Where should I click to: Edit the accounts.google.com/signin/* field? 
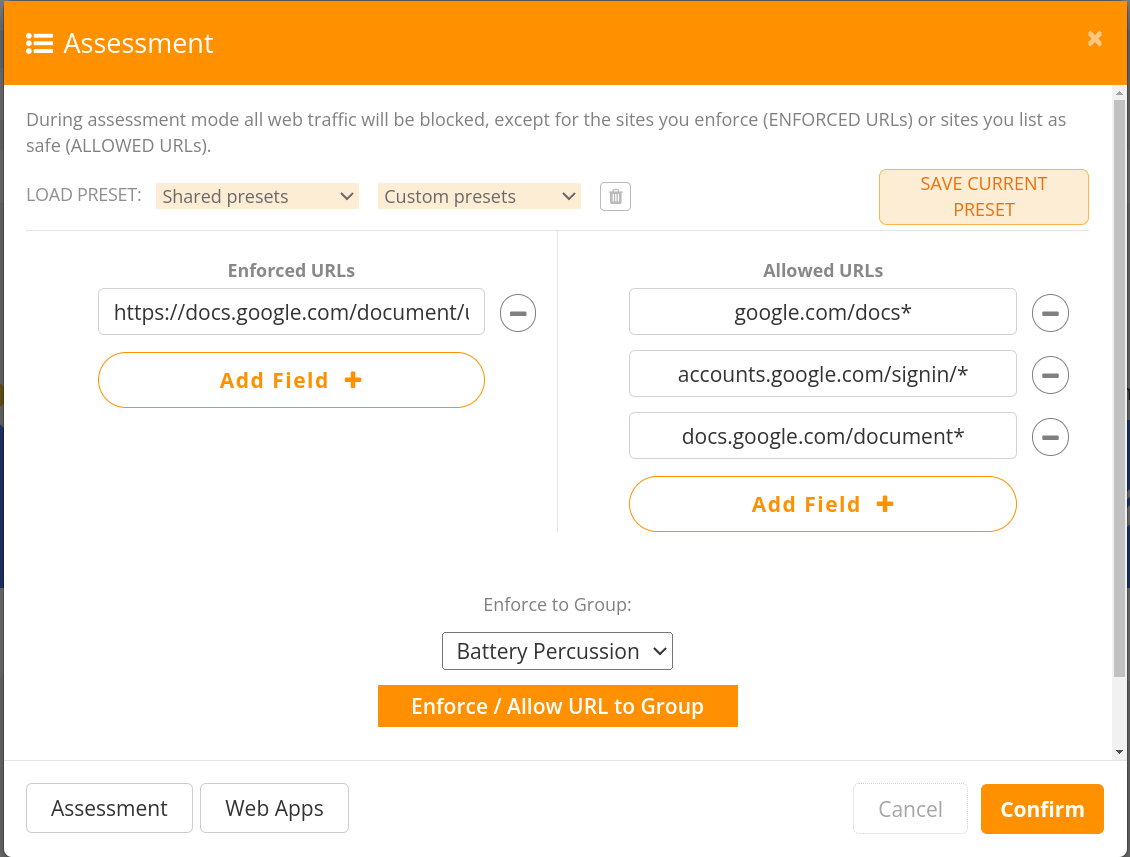[823, 374]
